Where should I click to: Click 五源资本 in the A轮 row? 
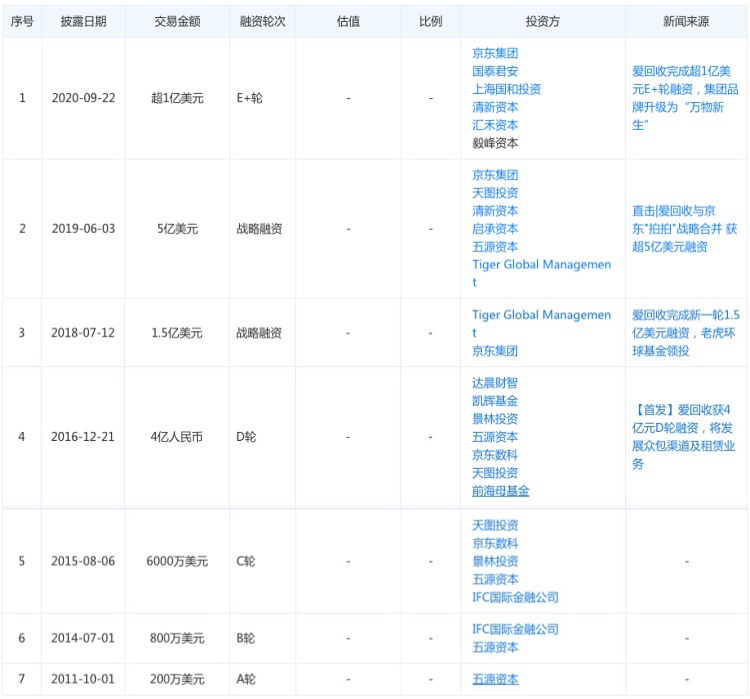click(495, 679)
